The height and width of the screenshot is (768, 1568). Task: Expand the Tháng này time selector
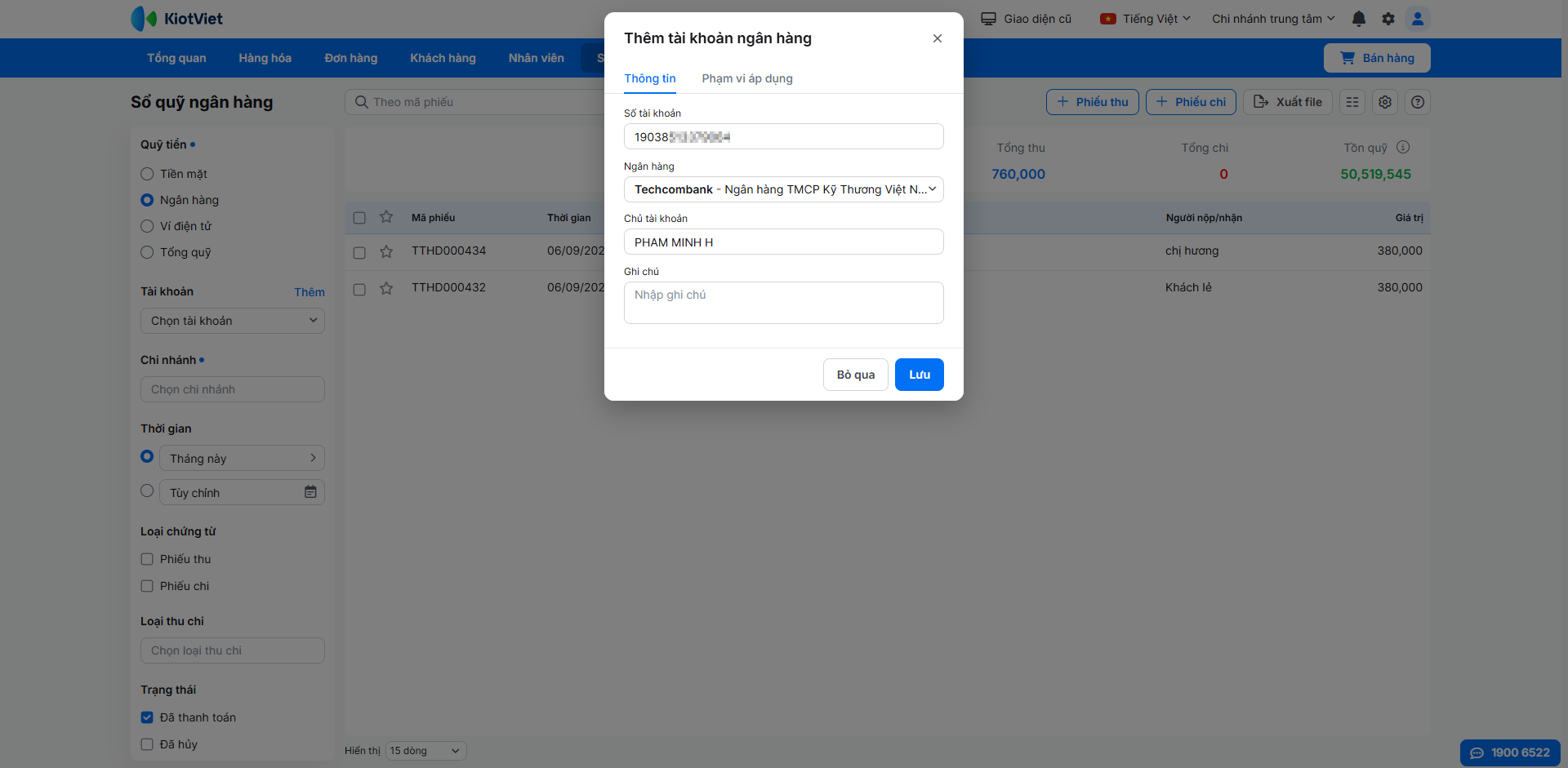coord(242,458)
